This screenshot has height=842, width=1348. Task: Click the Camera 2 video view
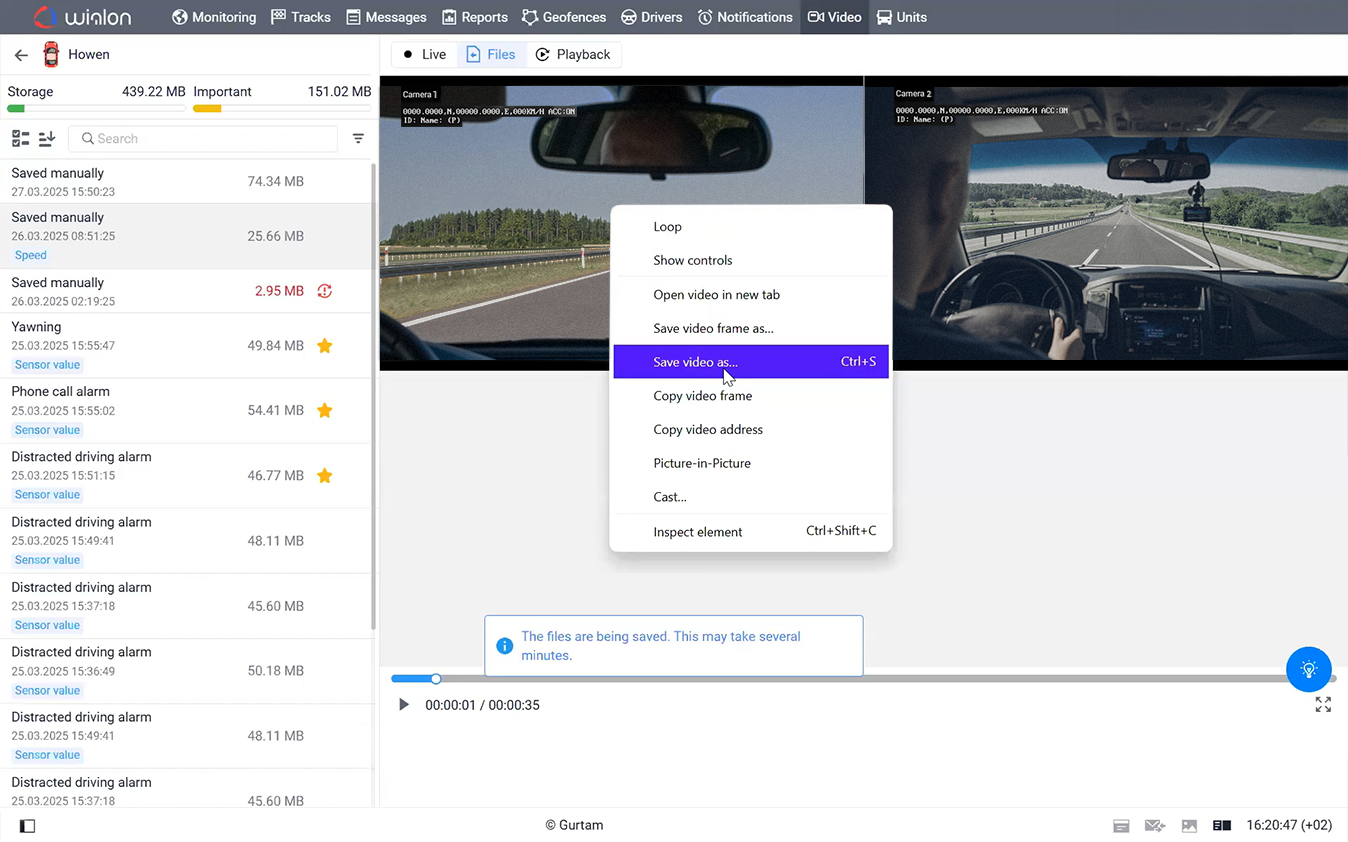1106,222
